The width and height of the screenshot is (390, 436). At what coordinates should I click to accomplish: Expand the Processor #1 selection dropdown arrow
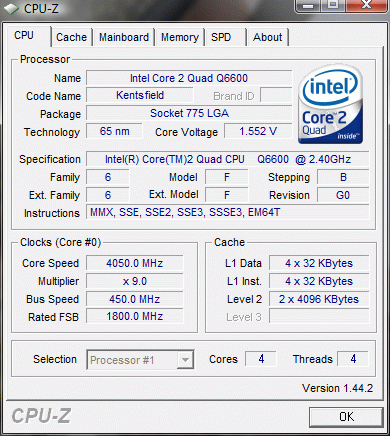point(185,359)
